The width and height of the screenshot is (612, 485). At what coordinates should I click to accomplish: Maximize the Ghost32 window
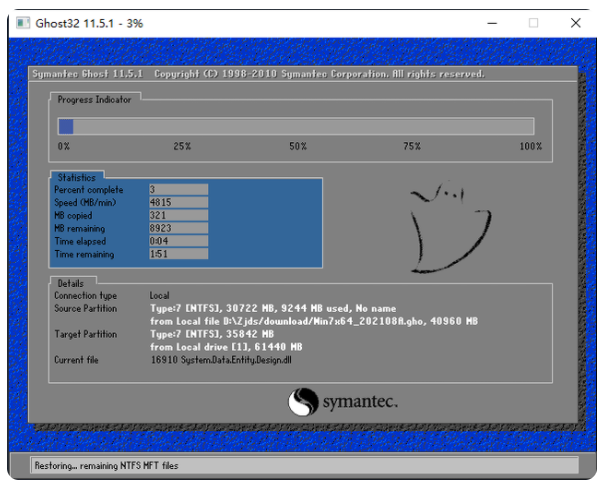(x=533, y=22)
